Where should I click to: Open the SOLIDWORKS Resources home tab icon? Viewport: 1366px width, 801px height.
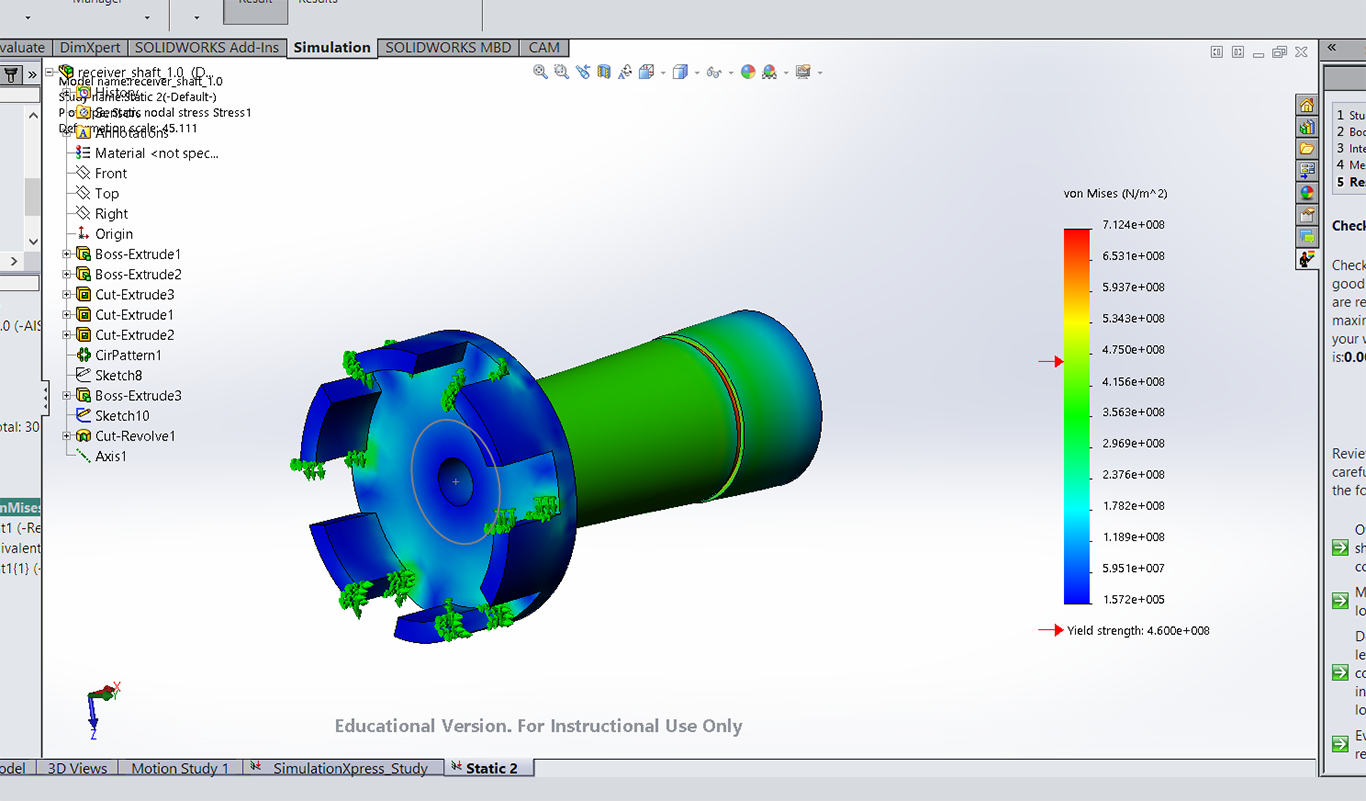point(1307,105)
